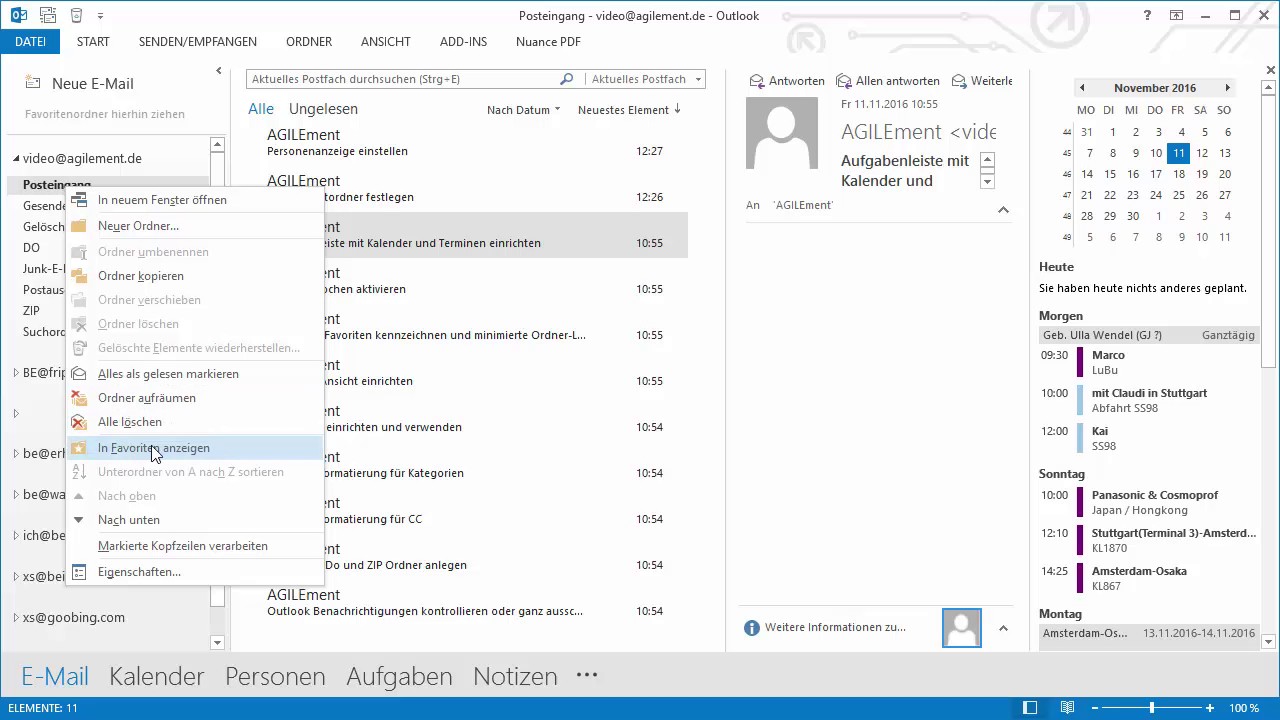Select November 11 in the mini calendar
Image resolution: width=1280 pixels, height=720 pixels.
1179,153
